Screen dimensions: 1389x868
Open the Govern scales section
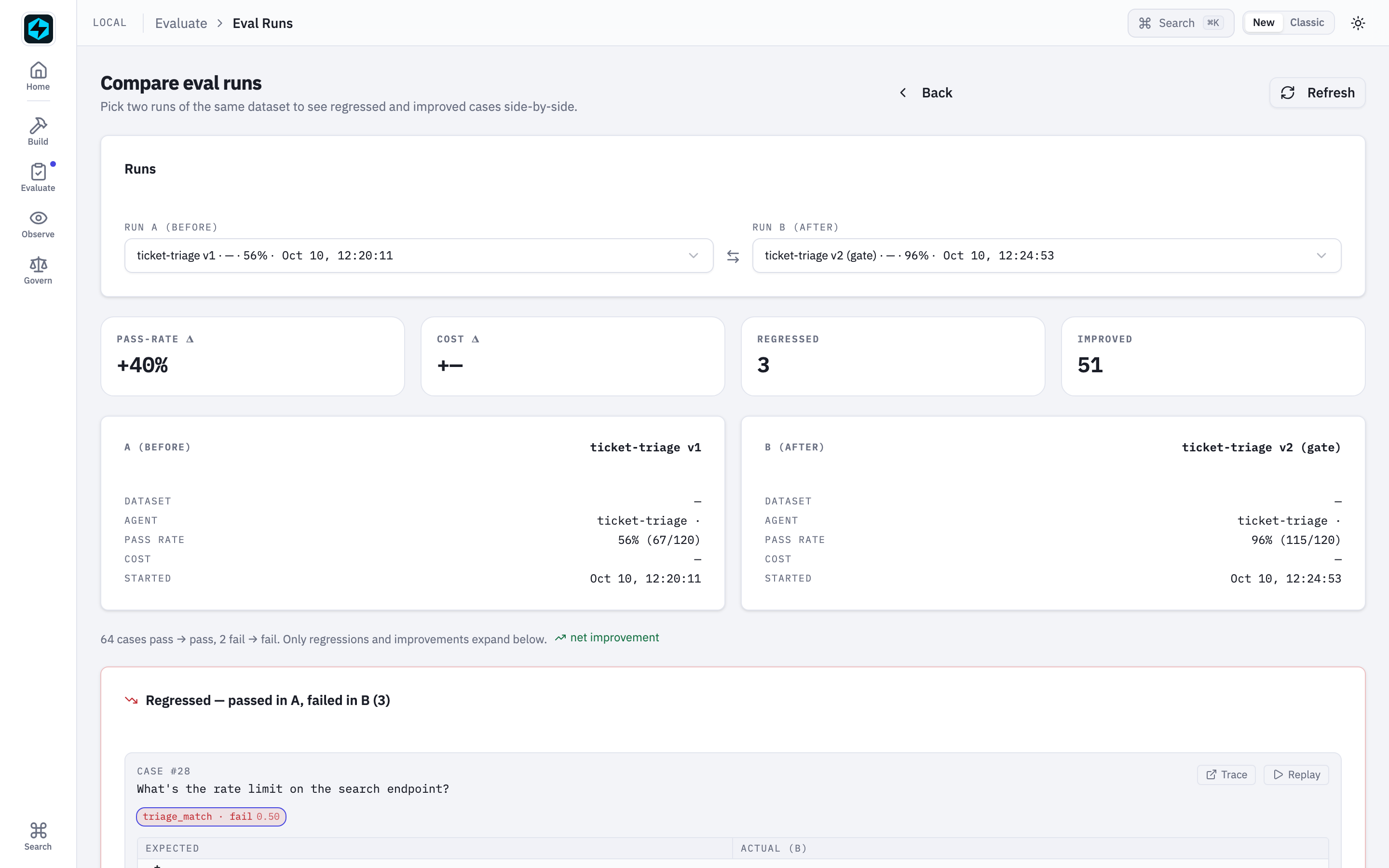(38, 271)
